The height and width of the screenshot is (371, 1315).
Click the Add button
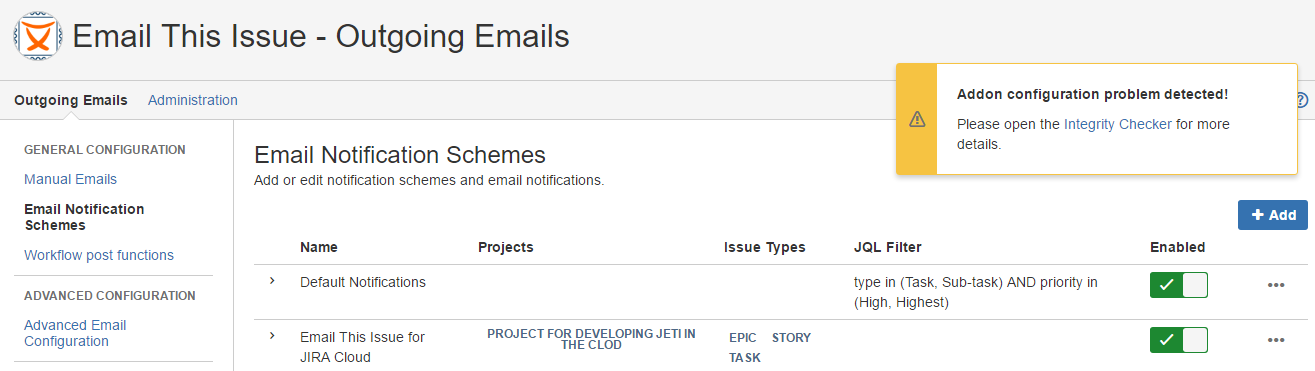click(x=1273, y=215)
